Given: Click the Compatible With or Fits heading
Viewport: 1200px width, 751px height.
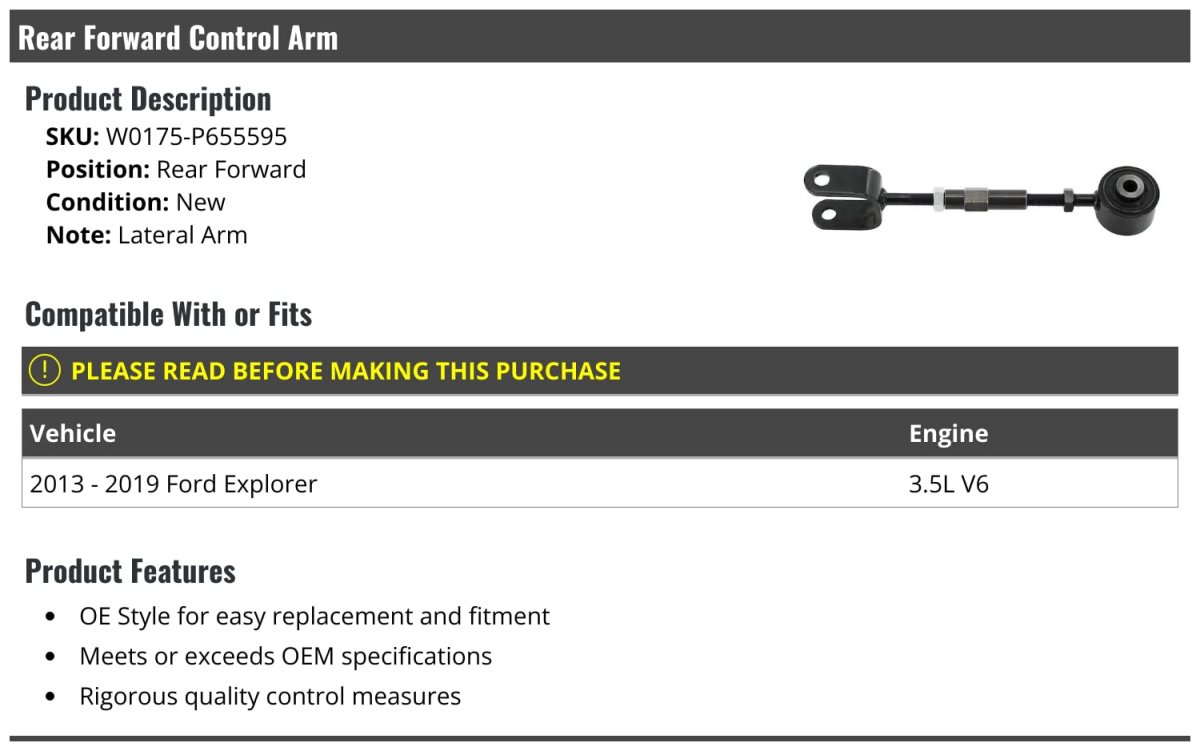Looking at the screenshot, I should pos(168,315).
